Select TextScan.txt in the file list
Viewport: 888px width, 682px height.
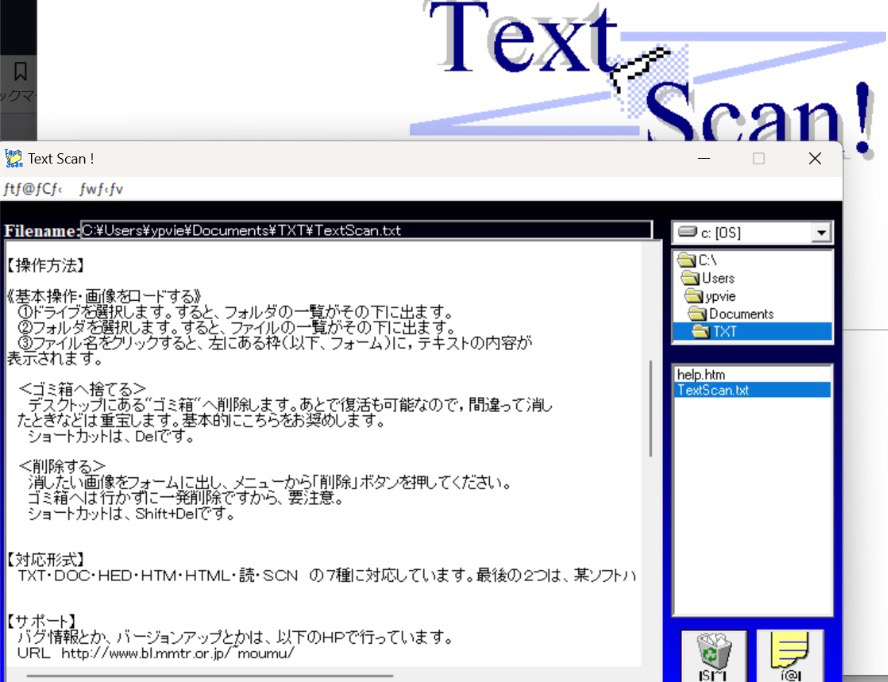[753, 390]
